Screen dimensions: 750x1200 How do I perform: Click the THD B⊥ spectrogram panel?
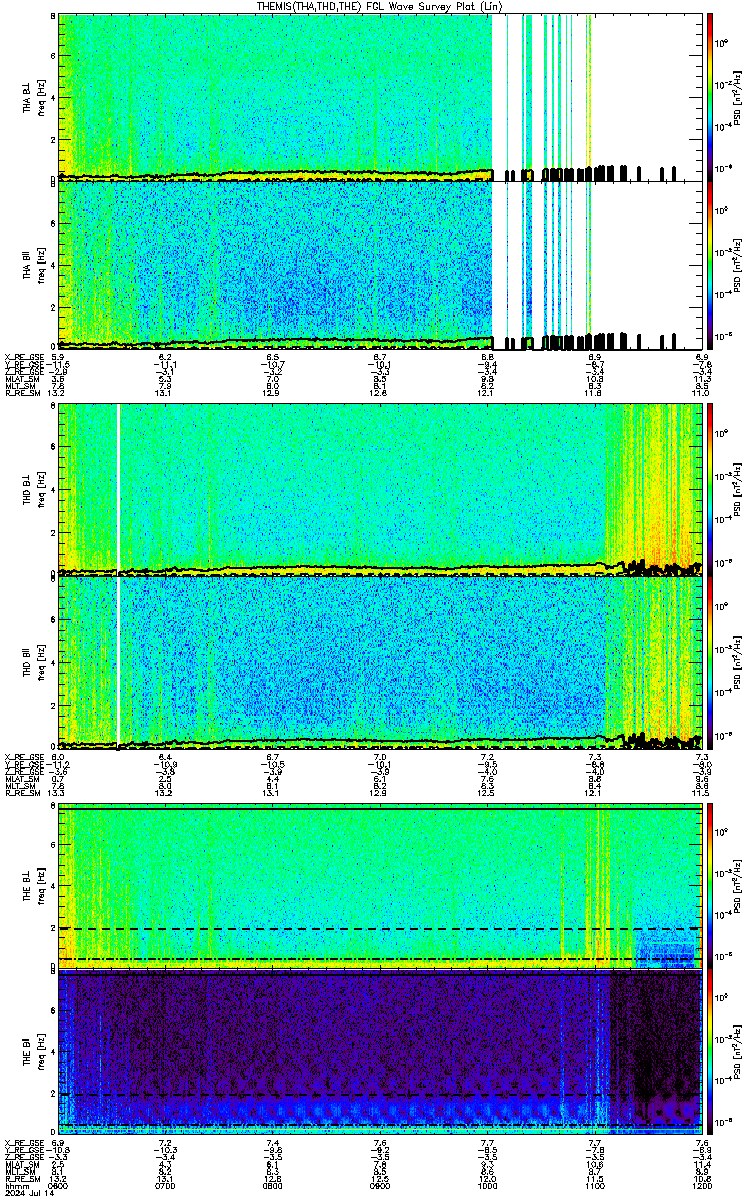click(x=380, y=490)
